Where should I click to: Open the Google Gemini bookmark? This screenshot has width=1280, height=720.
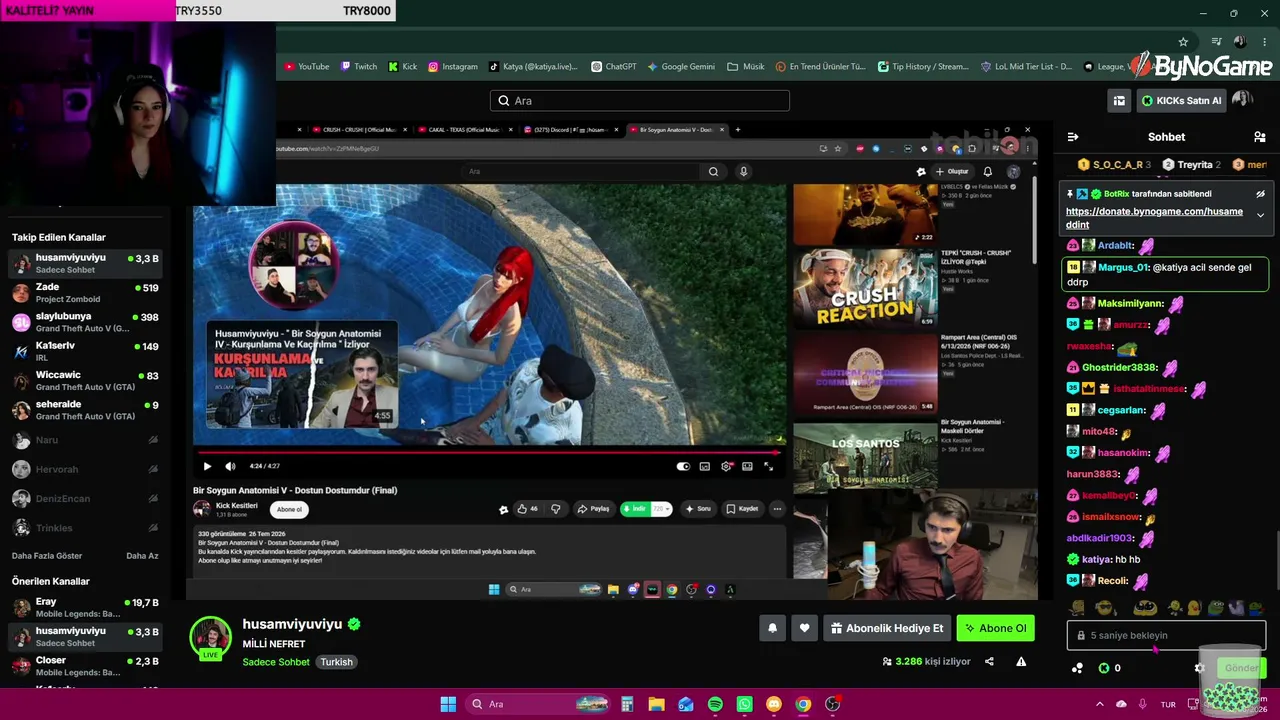pyautogui.click(x=681, y=67)
